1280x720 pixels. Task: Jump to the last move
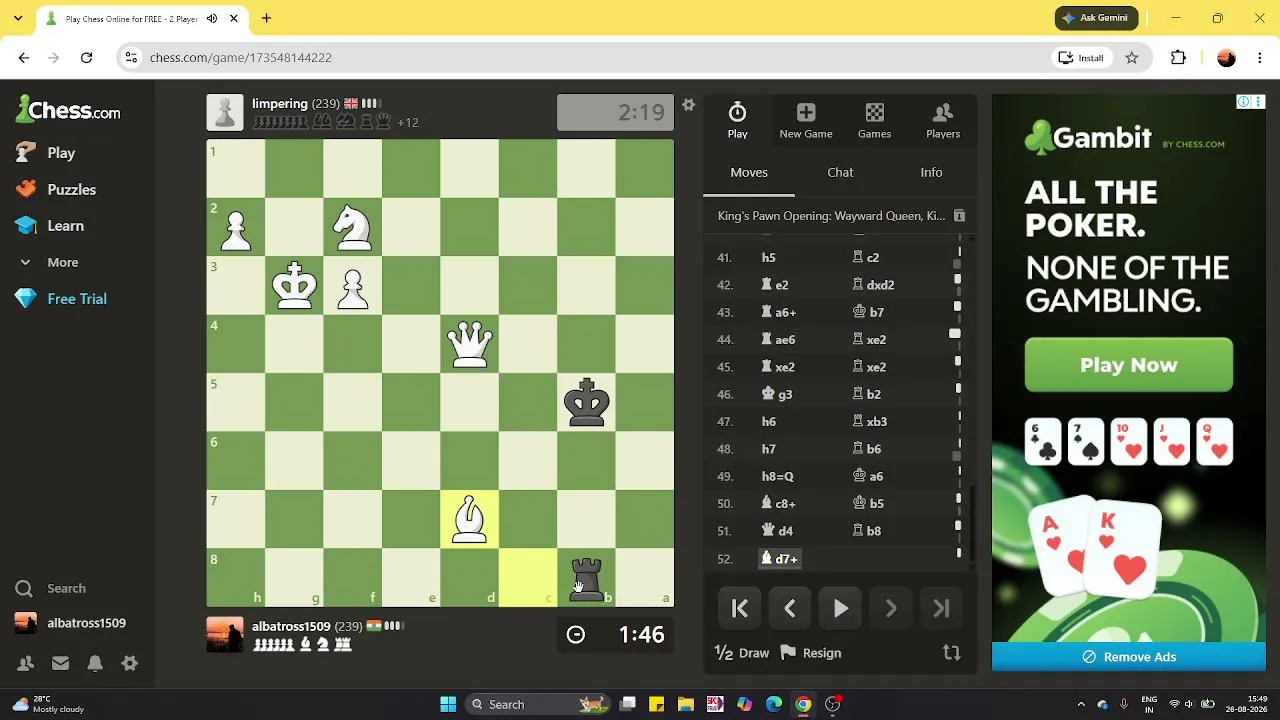click(941, 608)
